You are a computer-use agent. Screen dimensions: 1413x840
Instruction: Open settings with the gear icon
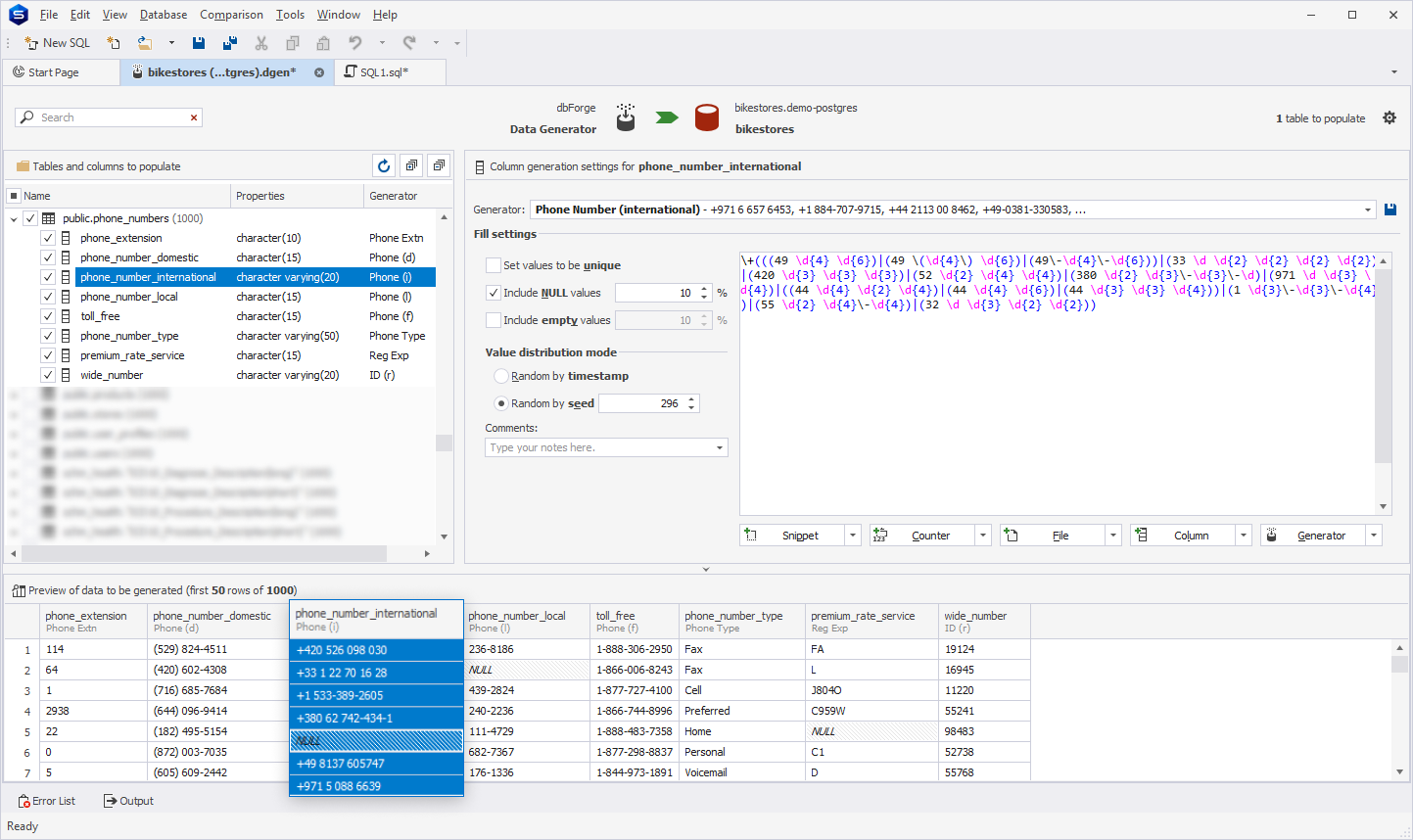1389,117
